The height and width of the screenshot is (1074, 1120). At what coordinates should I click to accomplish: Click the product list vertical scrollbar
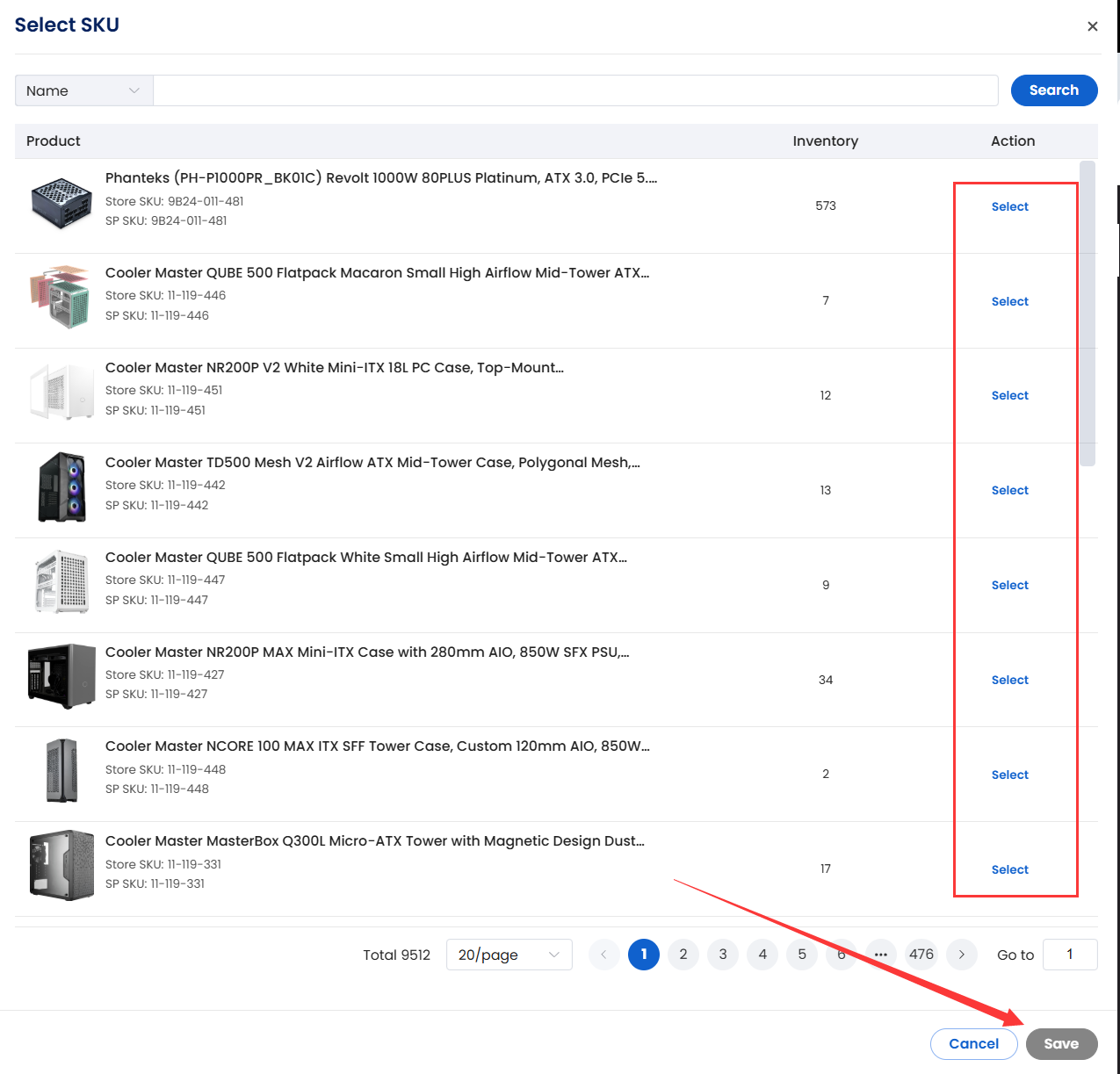pyautogui.click(x=1087, y=314)
